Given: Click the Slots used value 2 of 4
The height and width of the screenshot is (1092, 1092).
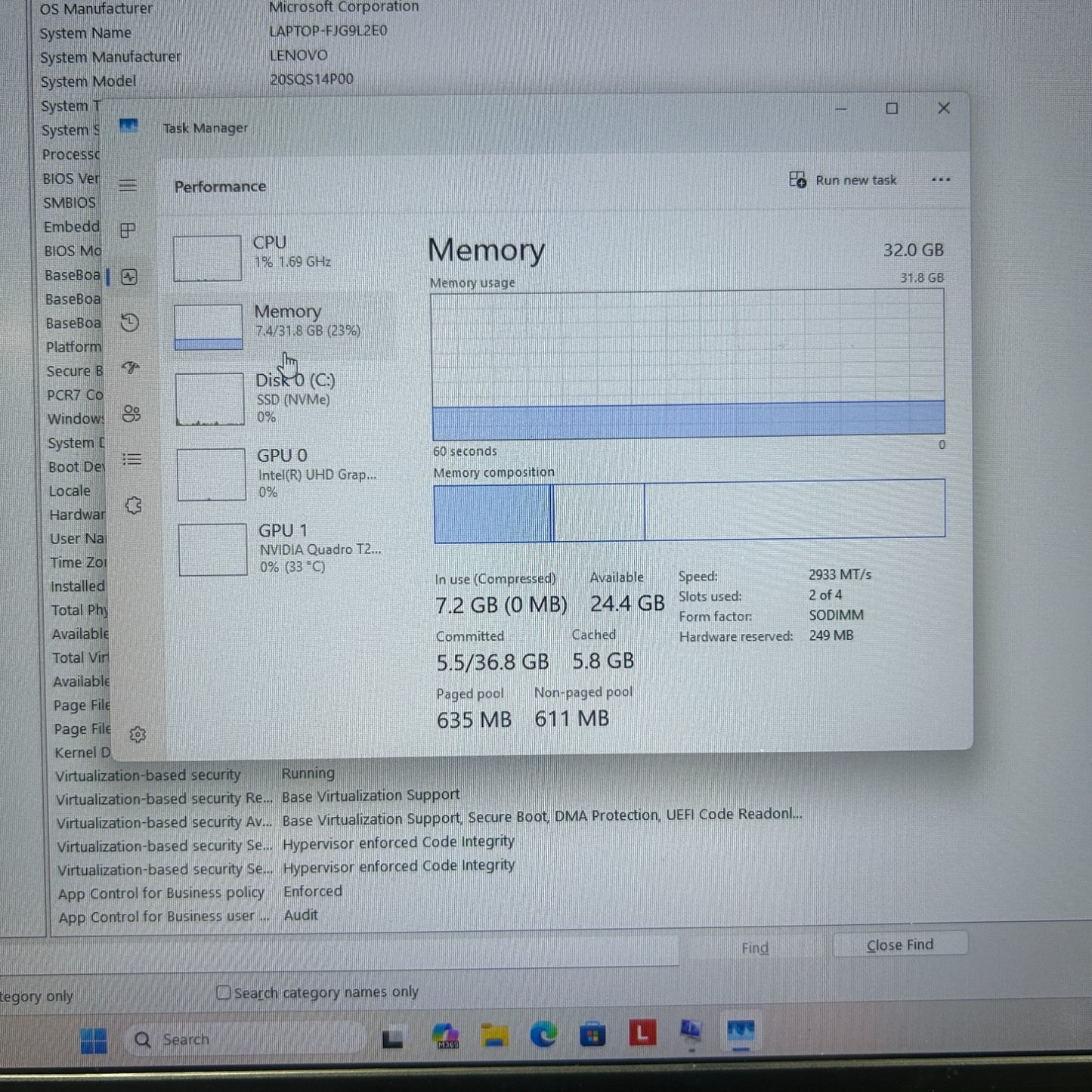Looking at the screenshot, I should [x=825, y=595].
